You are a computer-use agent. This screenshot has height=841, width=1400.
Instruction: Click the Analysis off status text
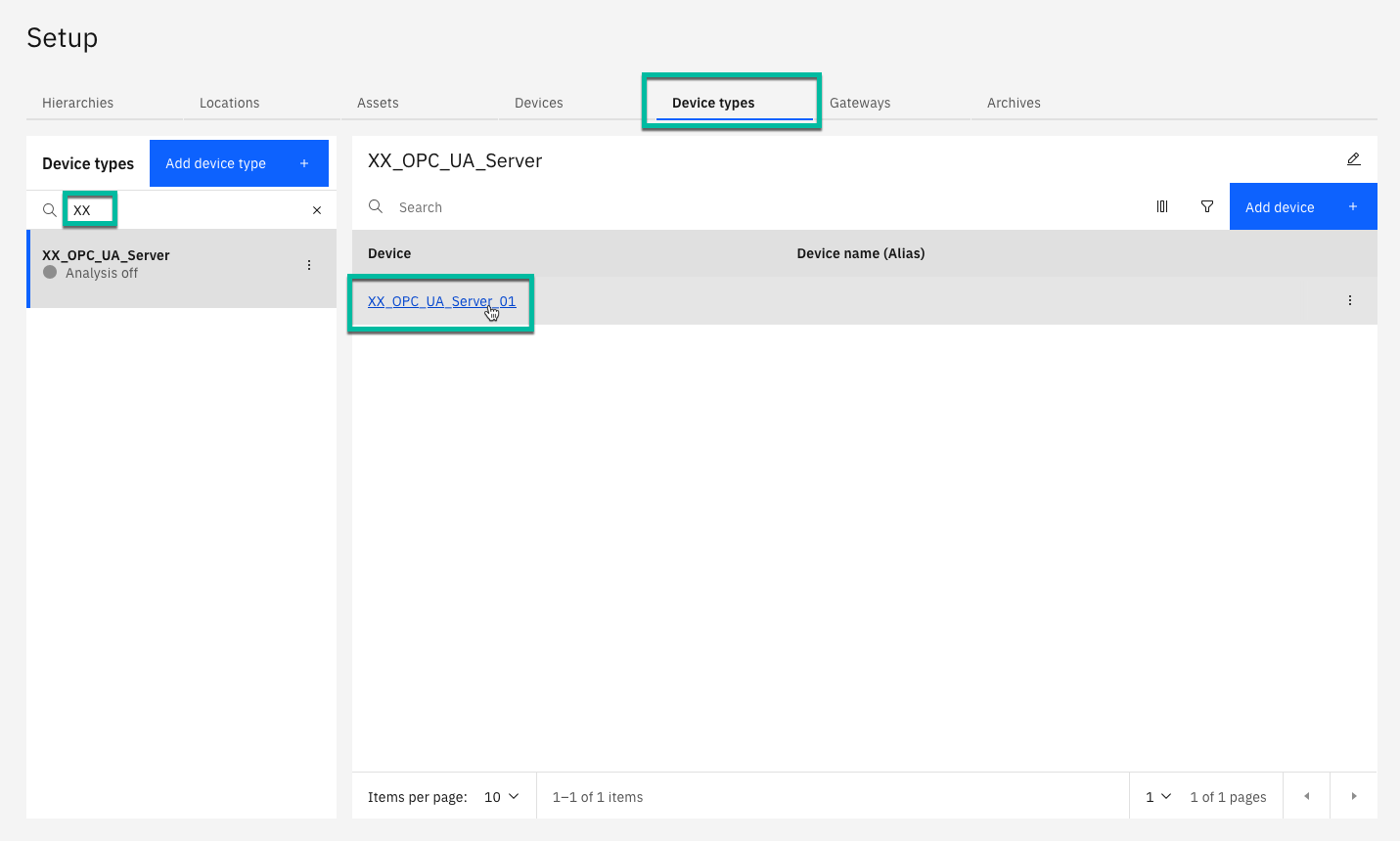tap(102, 273)
